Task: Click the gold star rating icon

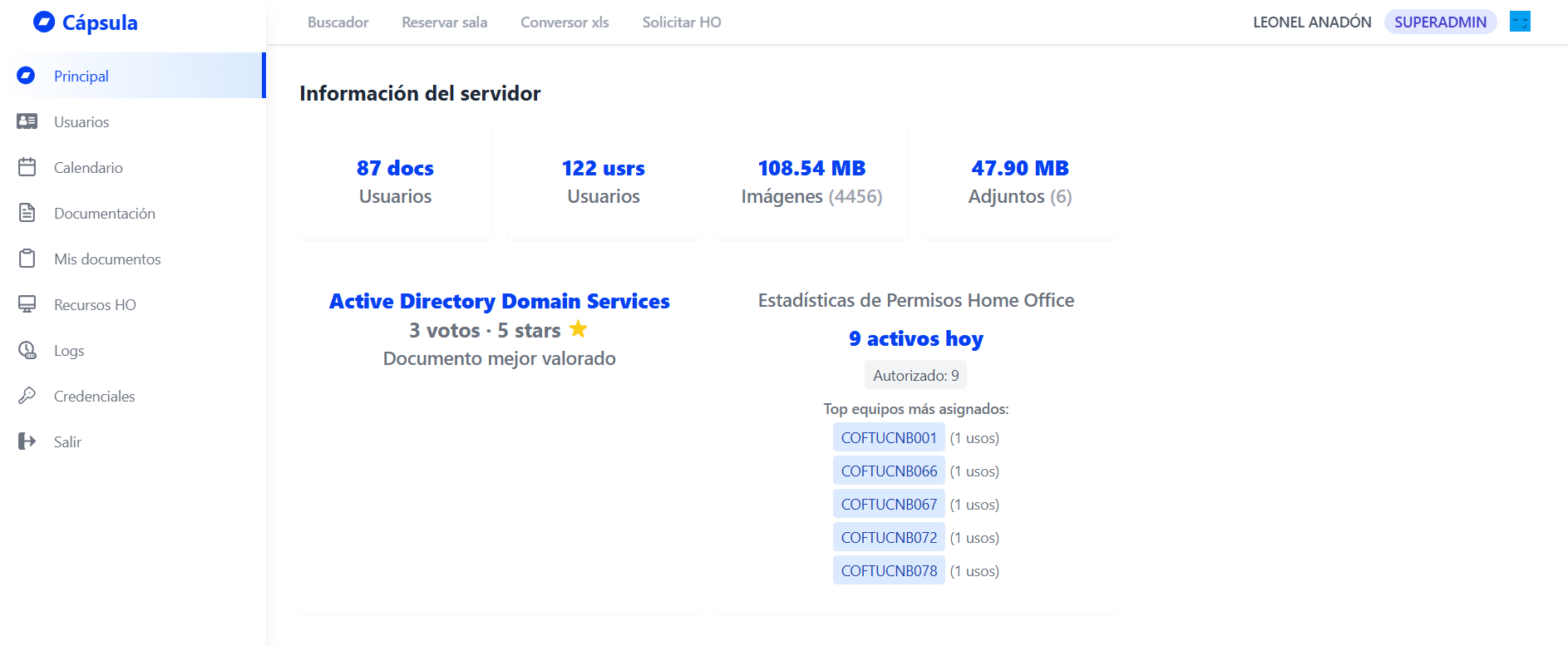Action: pyautogui.click(x=578, y=329)
